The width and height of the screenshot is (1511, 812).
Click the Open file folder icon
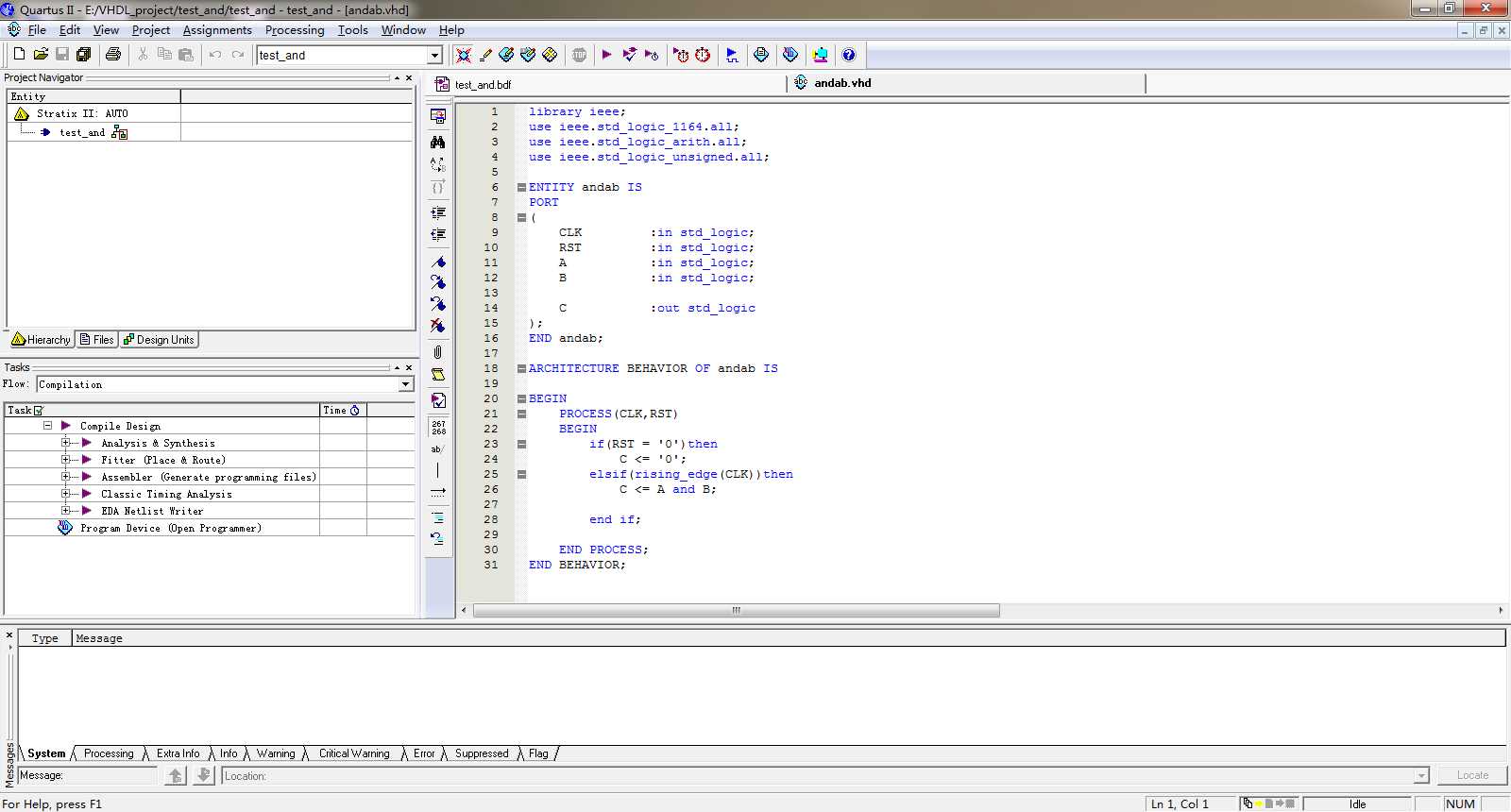(x=41, y=55)
